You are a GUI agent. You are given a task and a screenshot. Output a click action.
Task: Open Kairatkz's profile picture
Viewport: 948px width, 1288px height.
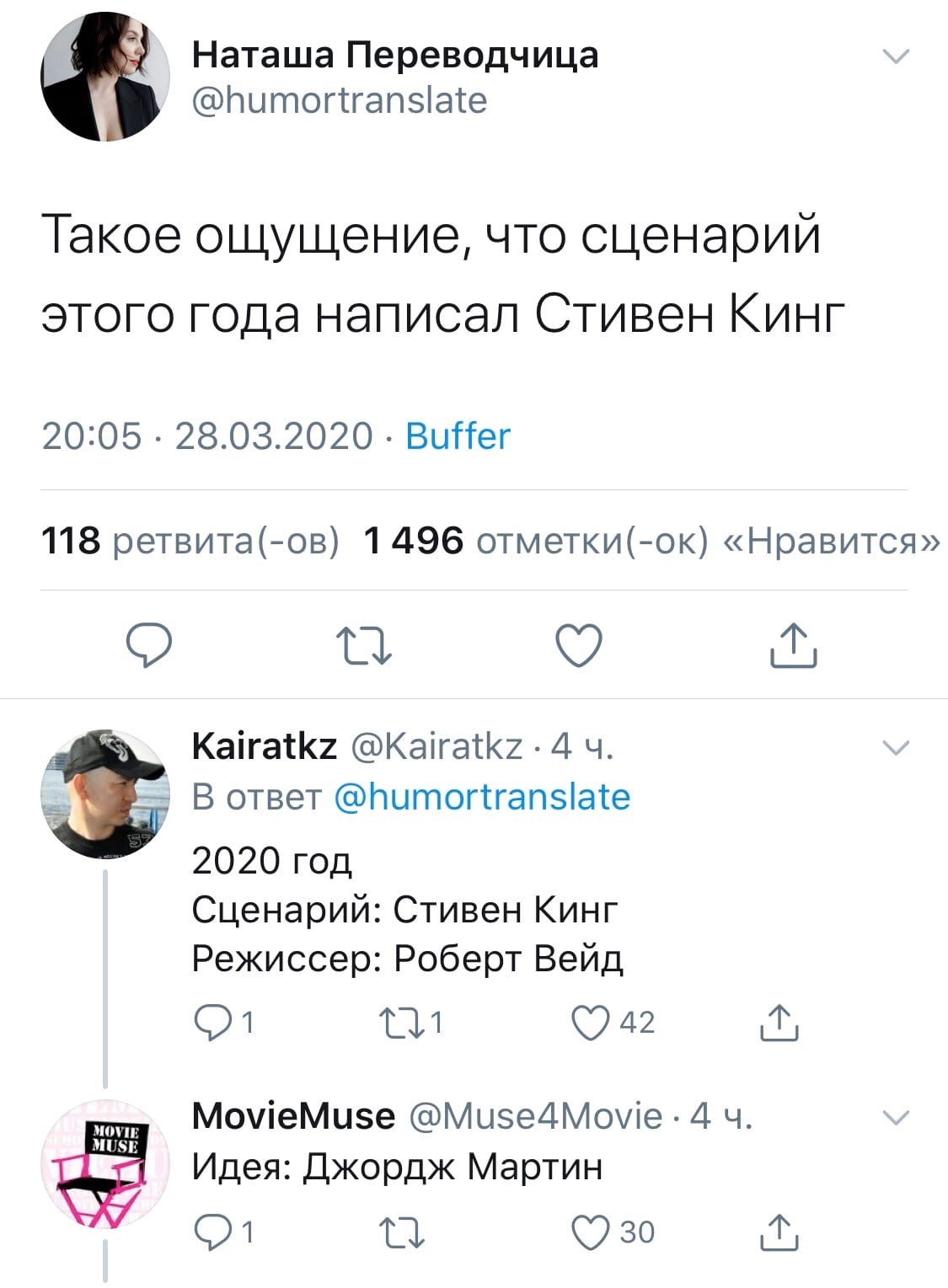coord(105,794)
